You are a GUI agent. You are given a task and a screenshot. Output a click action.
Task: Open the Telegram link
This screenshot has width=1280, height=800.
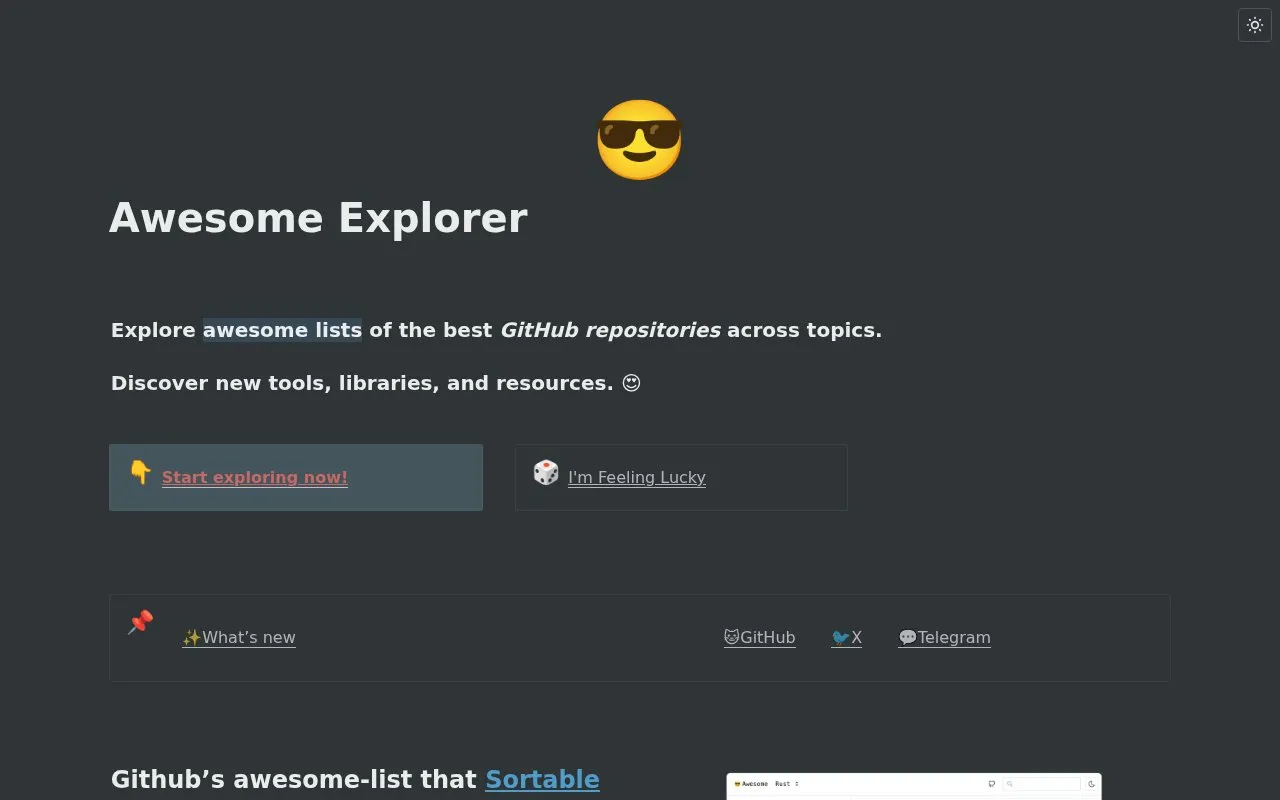click(x=945, y=637)
